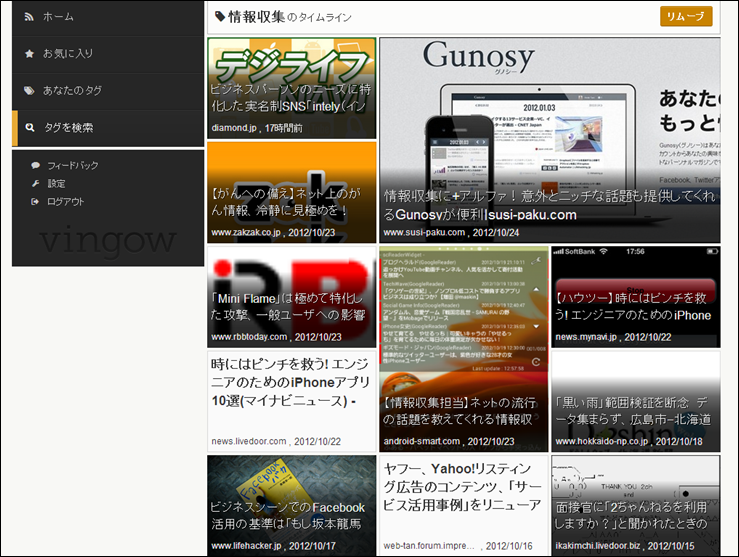Click the tag icon beside あなたのタグ
This screenshot has width=739, height=557.
(x=29, y=90)
